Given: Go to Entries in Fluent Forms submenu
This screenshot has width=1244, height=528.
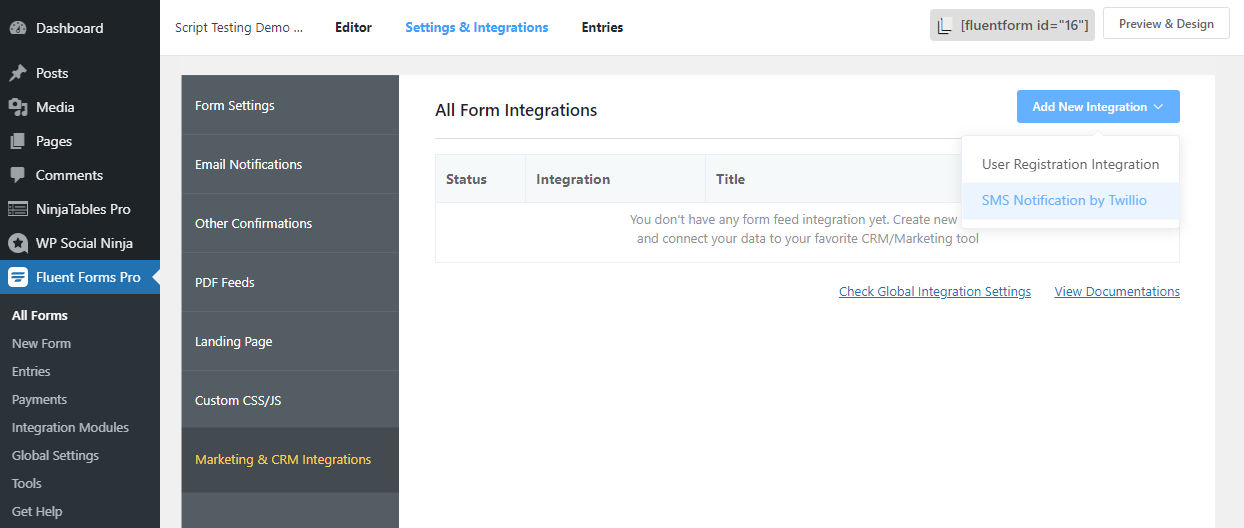Looking at the screenshot, I should pyautogui.click(x=31, y=371).
